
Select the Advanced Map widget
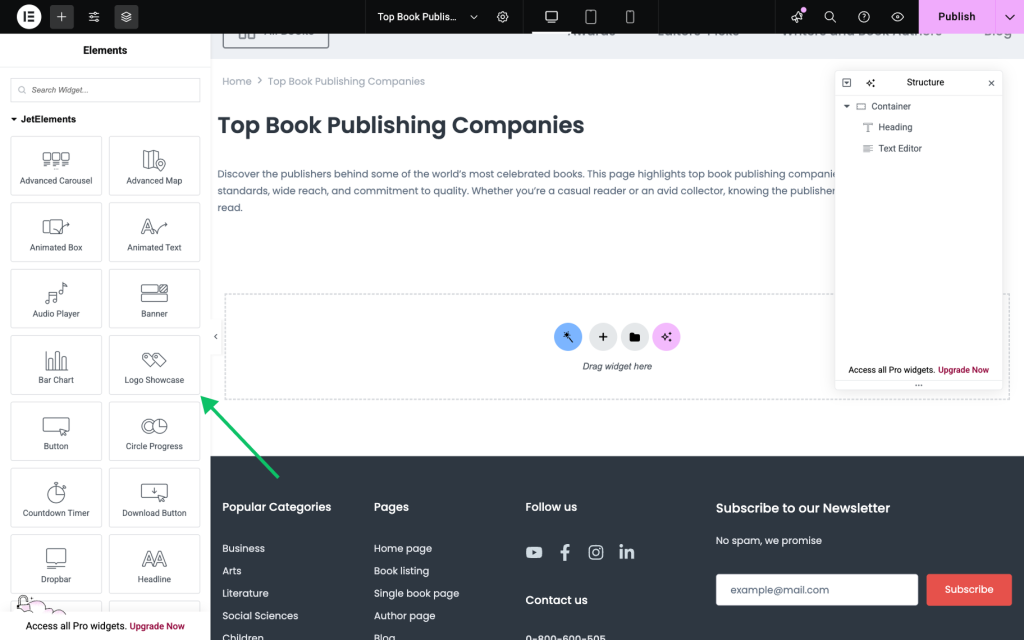click(x=154, y=166)
